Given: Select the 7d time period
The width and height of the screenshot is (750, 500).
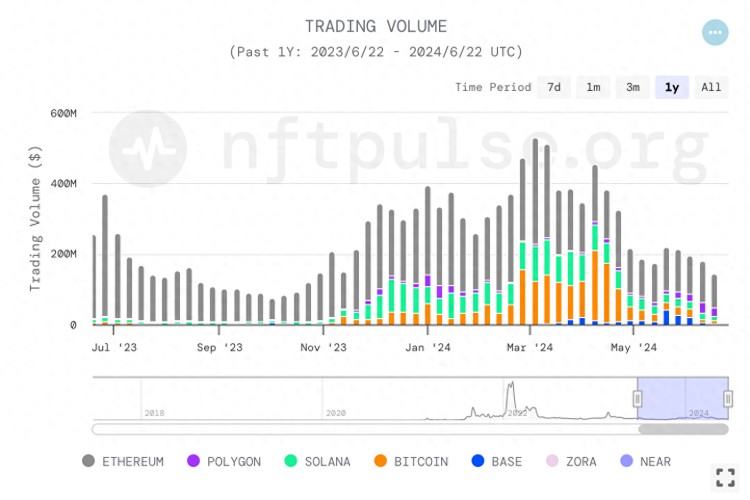Looking at the screenshot, I should pyautogui.click(x=554, y=87).
